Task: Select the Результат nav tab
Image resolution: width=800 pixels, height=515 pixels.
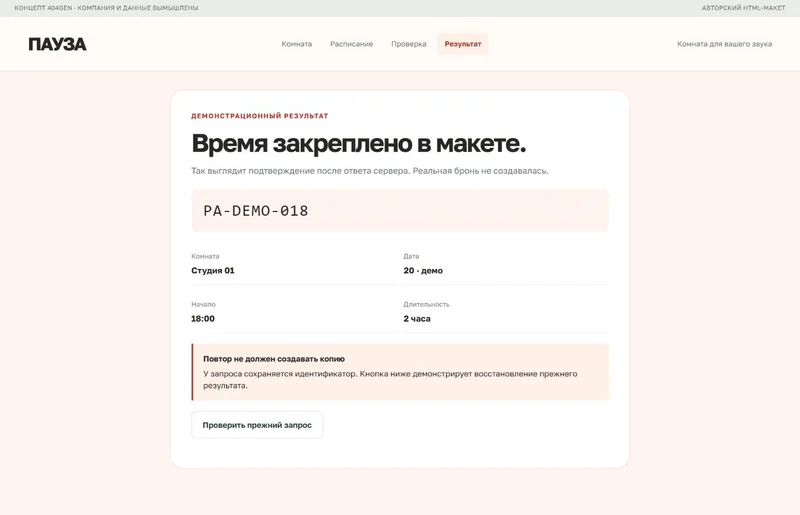Action: click(x=463, y=44)
